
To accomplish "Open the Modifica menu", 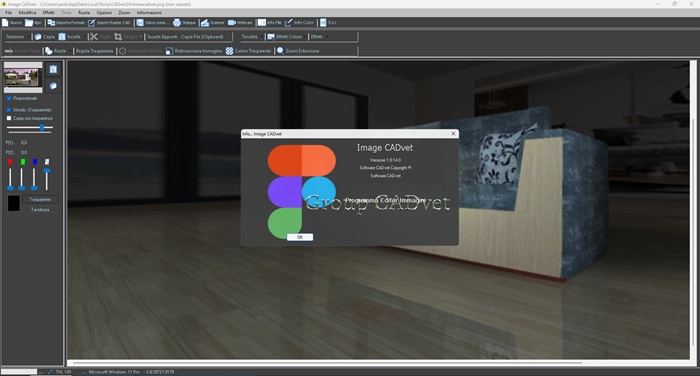I will [27, 13].
